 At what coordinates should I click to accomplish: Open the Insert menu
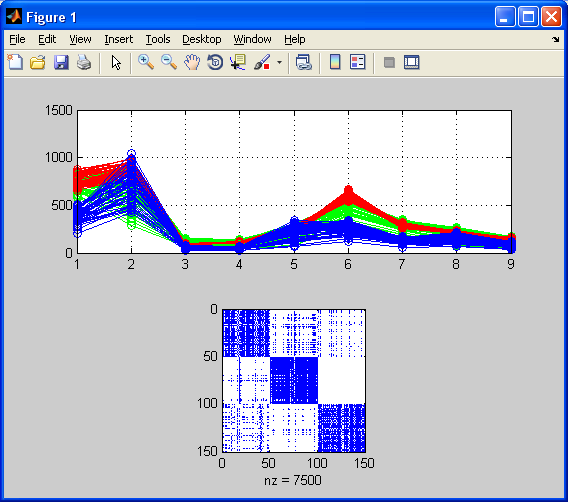point(118,39)
